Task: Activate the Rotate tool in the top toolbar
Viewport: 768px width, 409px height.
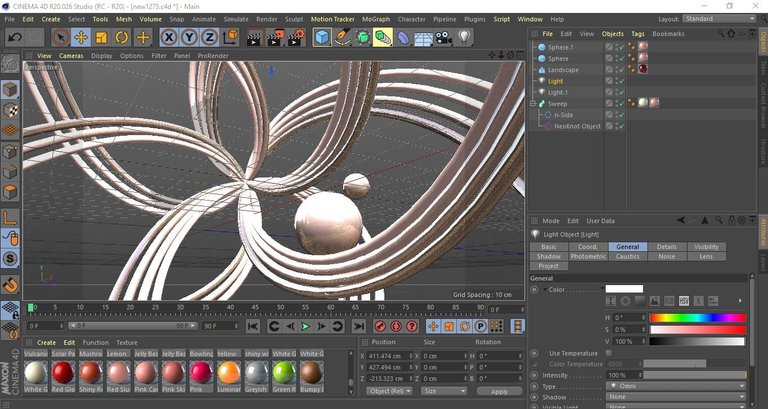Action: point(122,37)
